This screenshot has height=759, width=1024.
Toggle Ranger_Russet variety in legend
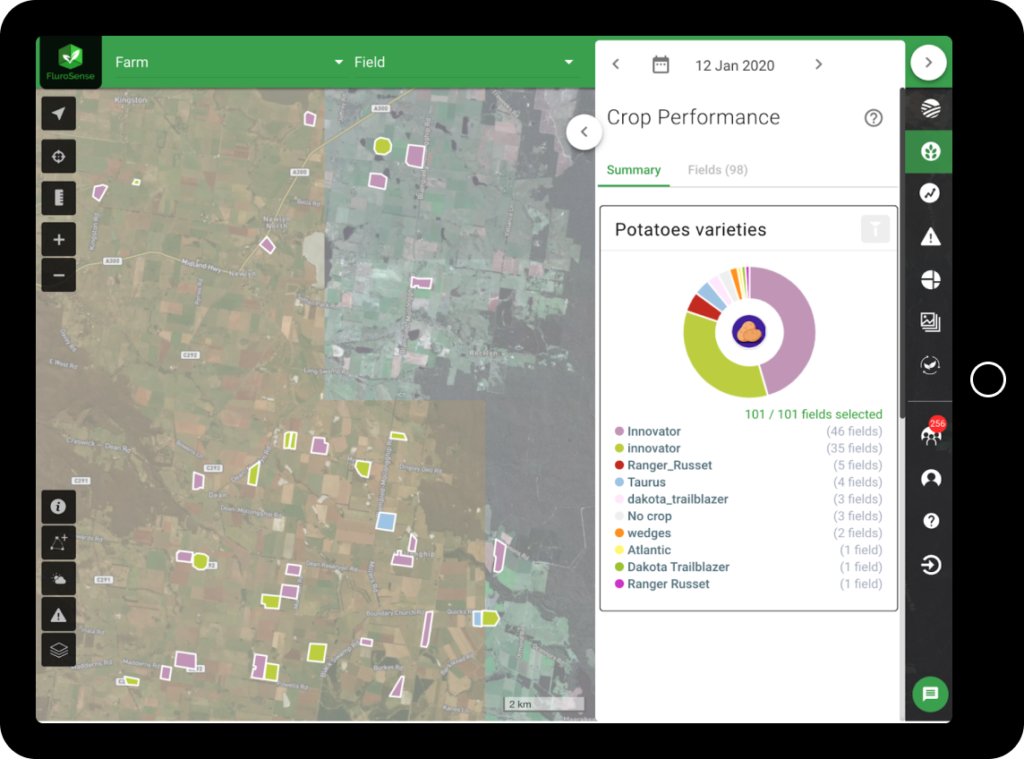click(x=669, y=466)
